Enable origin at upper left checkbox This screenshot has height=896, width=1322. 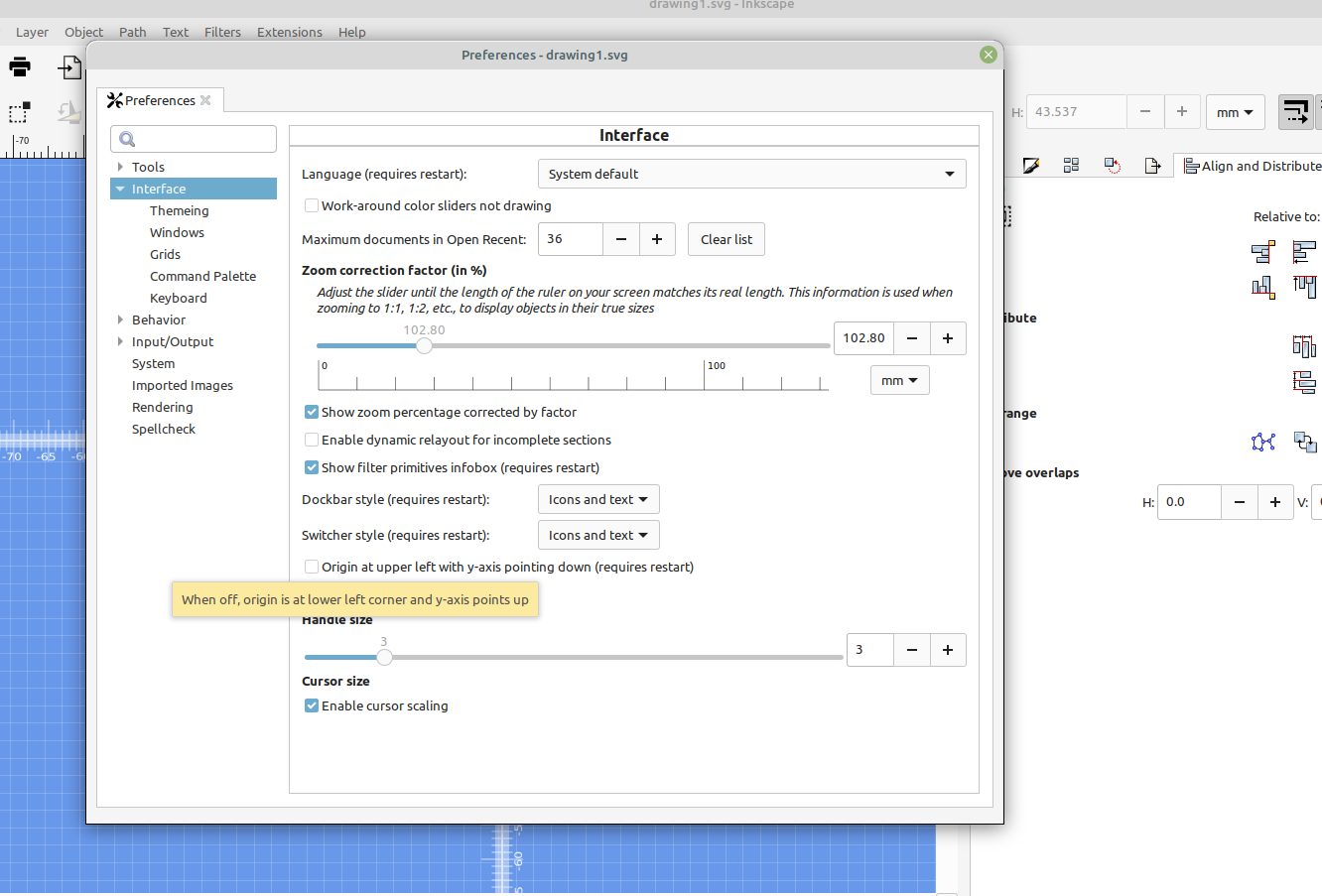312,567
